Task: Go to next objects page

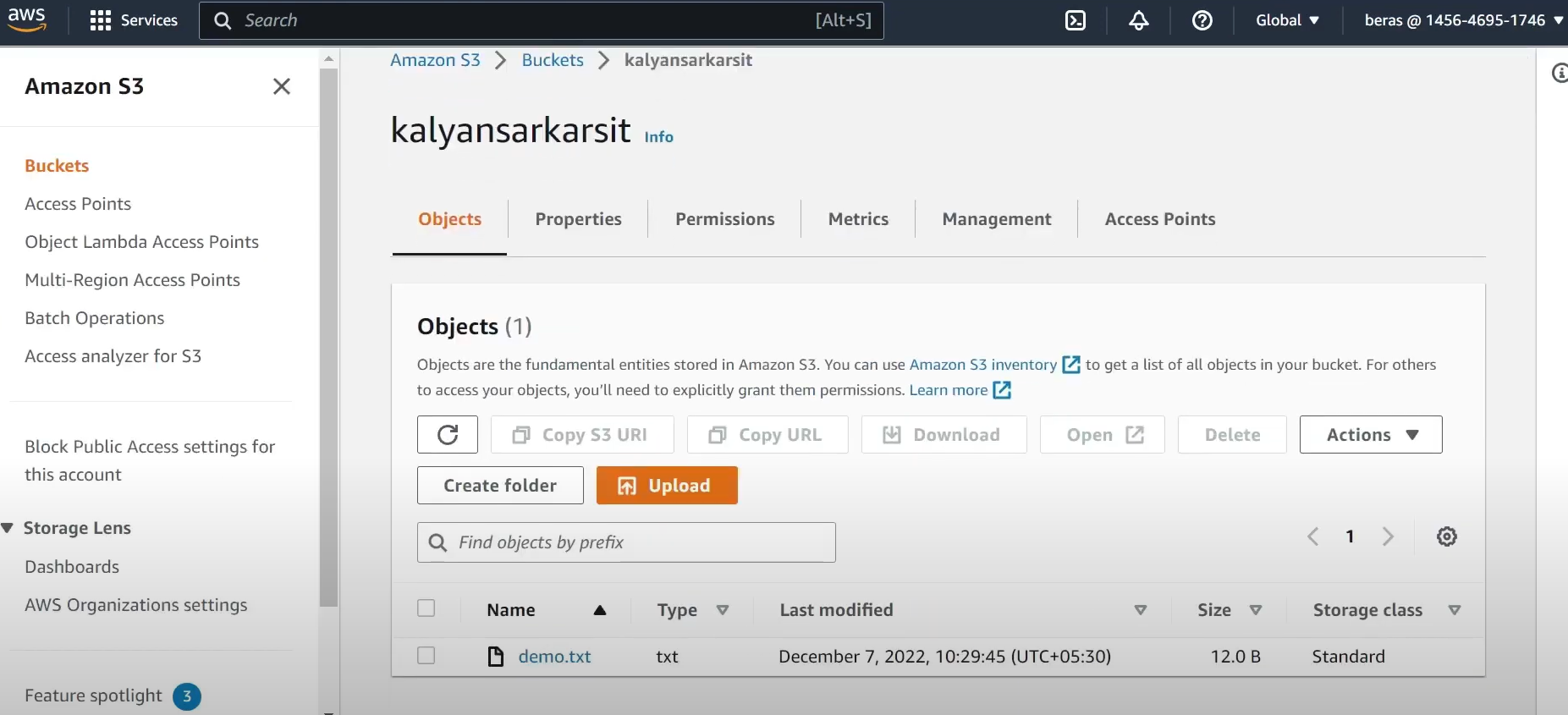Action: 1388,536
